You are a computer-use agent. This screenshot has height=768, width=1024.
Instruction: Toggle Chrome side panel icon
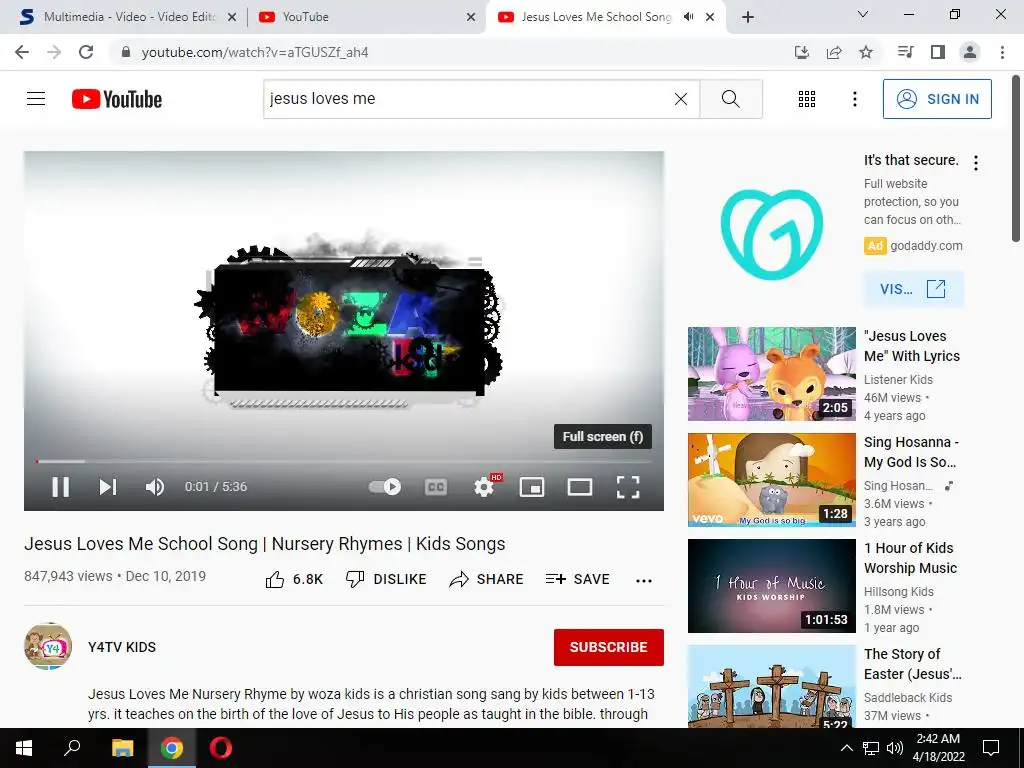click(938, 52)
